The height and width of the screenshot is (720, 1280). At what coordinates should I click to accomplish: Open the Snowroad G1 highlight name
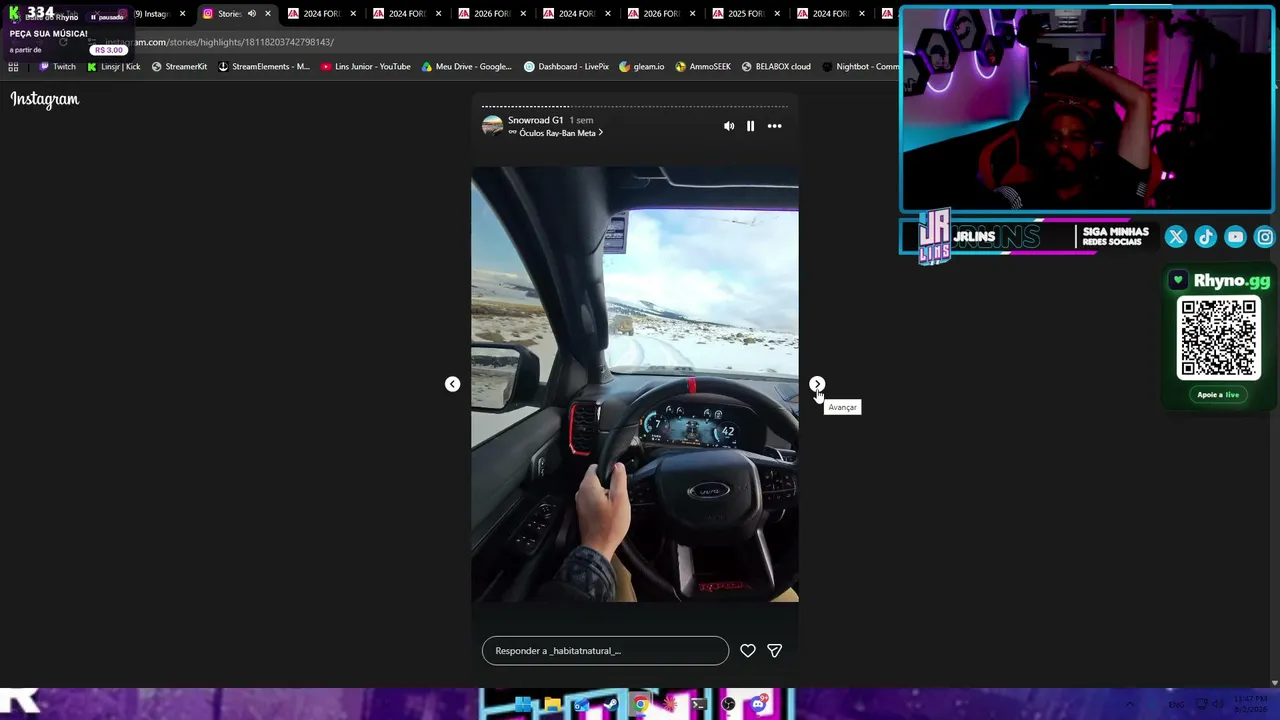pyautogui.click(x=535, y=120)
